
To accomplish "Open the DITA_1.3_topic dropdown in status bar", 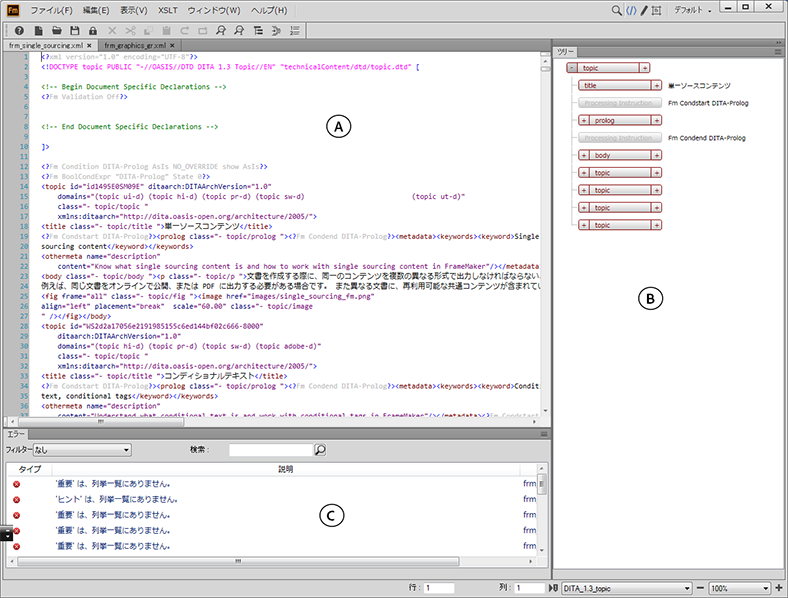I will (627, 588).
